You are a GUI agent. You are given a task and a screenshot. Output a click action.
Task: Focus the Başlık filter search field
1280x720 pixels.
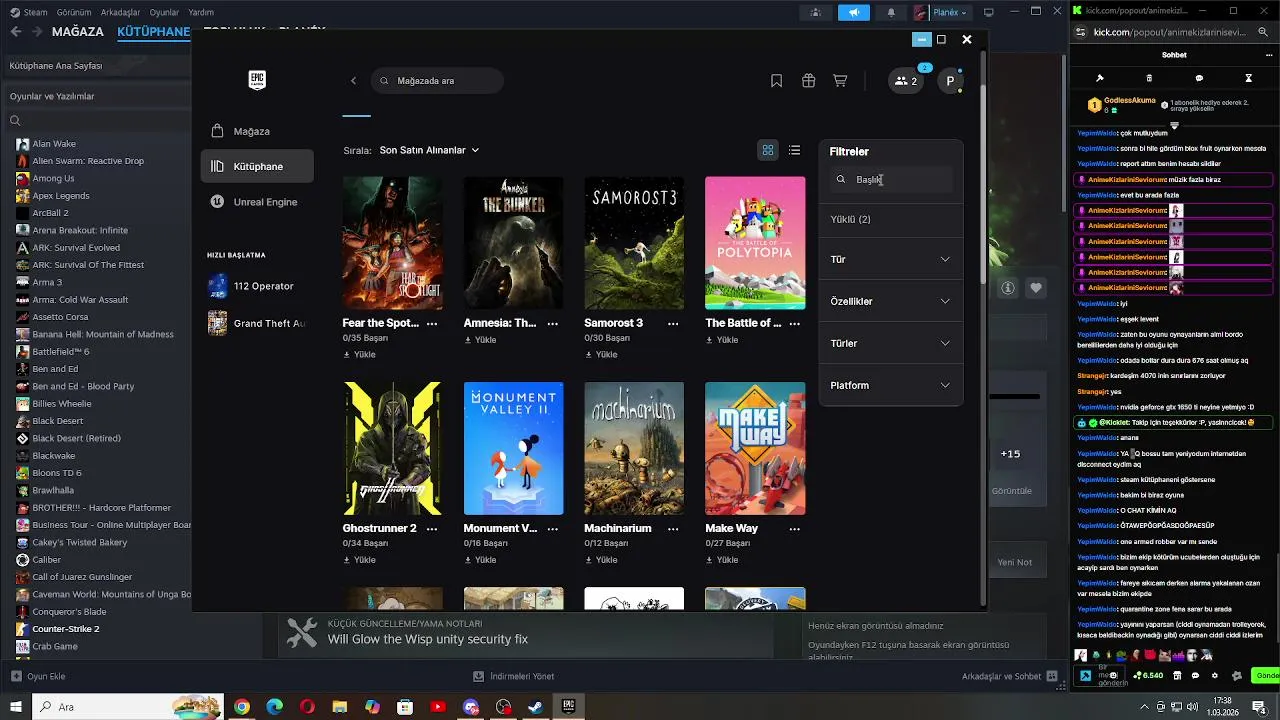[x=890, y=180]
